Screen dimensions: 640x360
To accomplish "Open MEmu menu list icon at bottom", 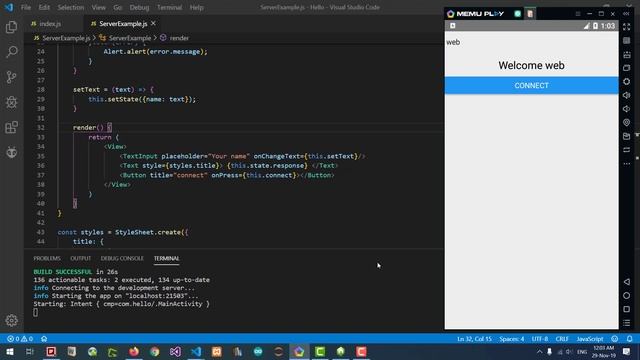I will tap(627, 323).
